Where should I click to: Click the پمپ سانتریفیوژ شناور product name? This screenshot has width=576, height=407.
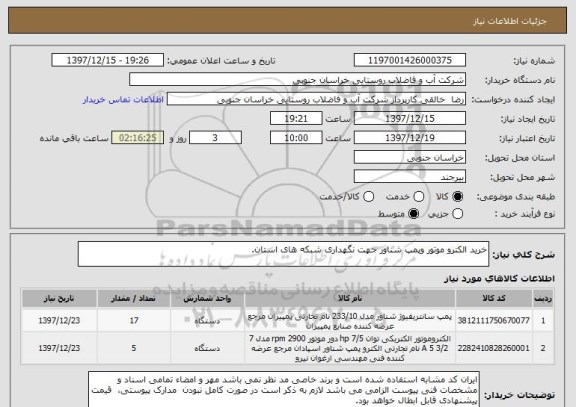click(350, 321)
